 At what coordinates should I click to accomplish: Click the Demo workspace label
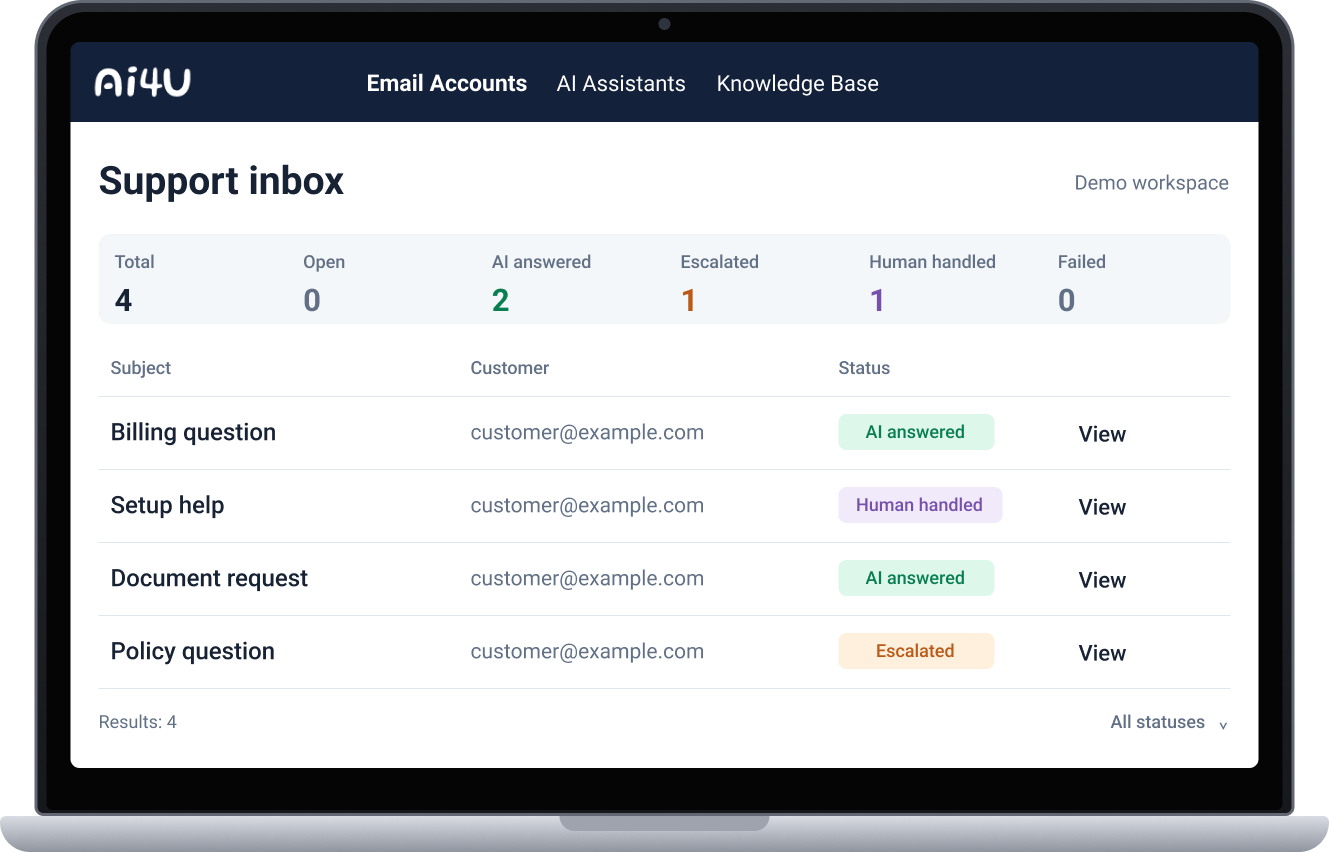coord(1151,183)
